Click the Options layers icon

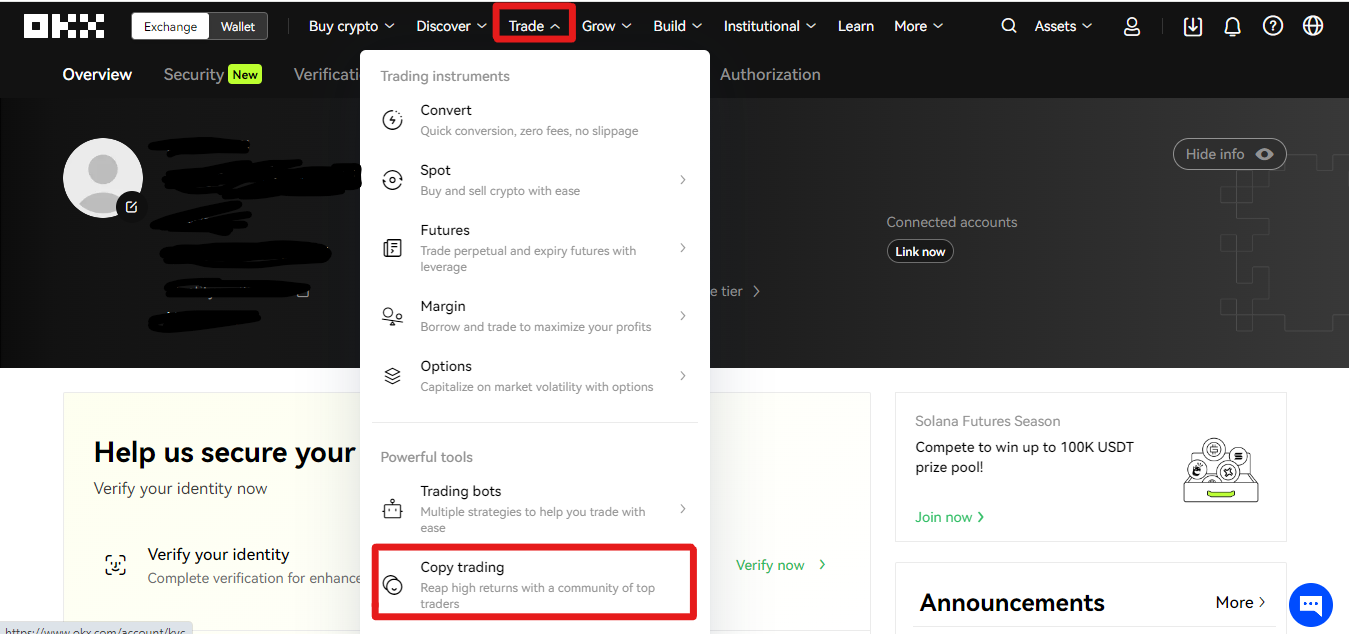pos(393,376)
